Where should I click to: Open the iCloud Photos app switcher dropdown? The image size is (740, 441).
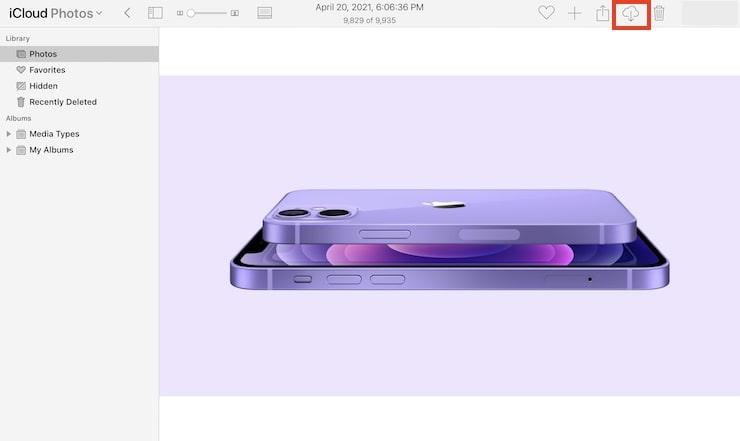click(55, 13)
